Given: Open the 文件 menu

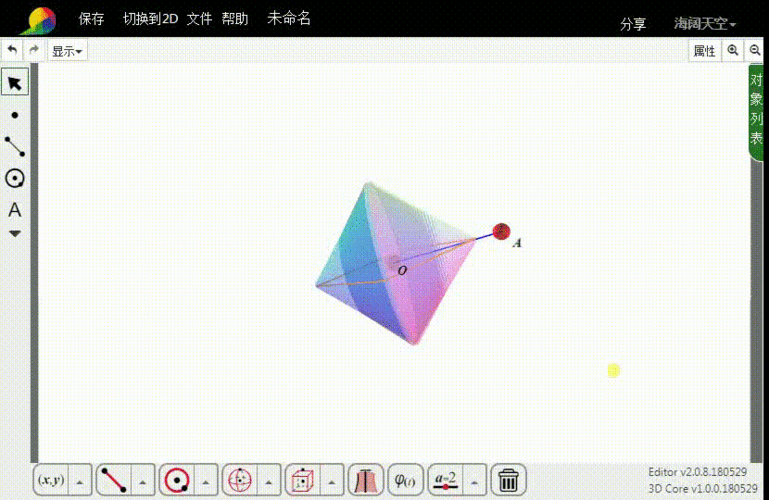Looking at the screenshot, I should pyautogui.click(x=199, y=18).
